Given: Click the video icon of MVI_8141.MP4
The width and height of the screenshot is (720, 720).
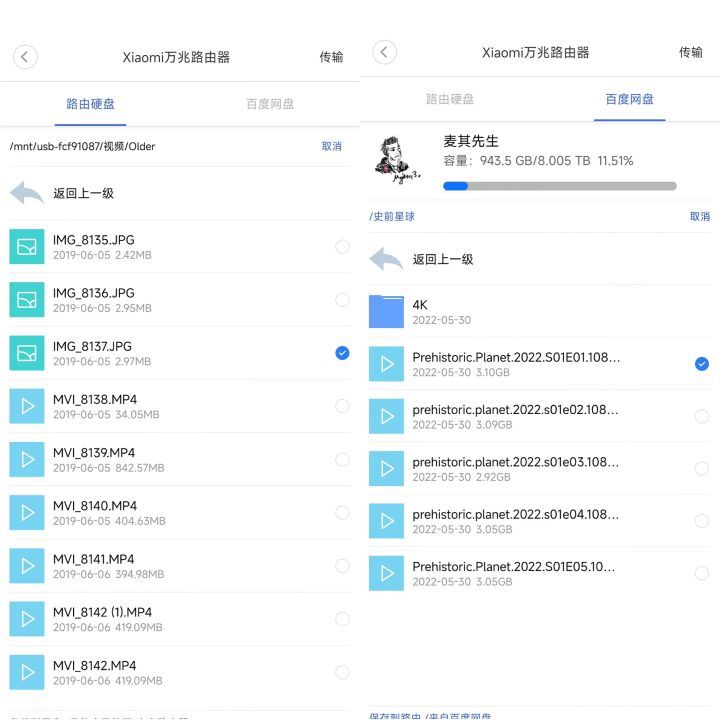Looking at the screenshot, I should 27,566.
